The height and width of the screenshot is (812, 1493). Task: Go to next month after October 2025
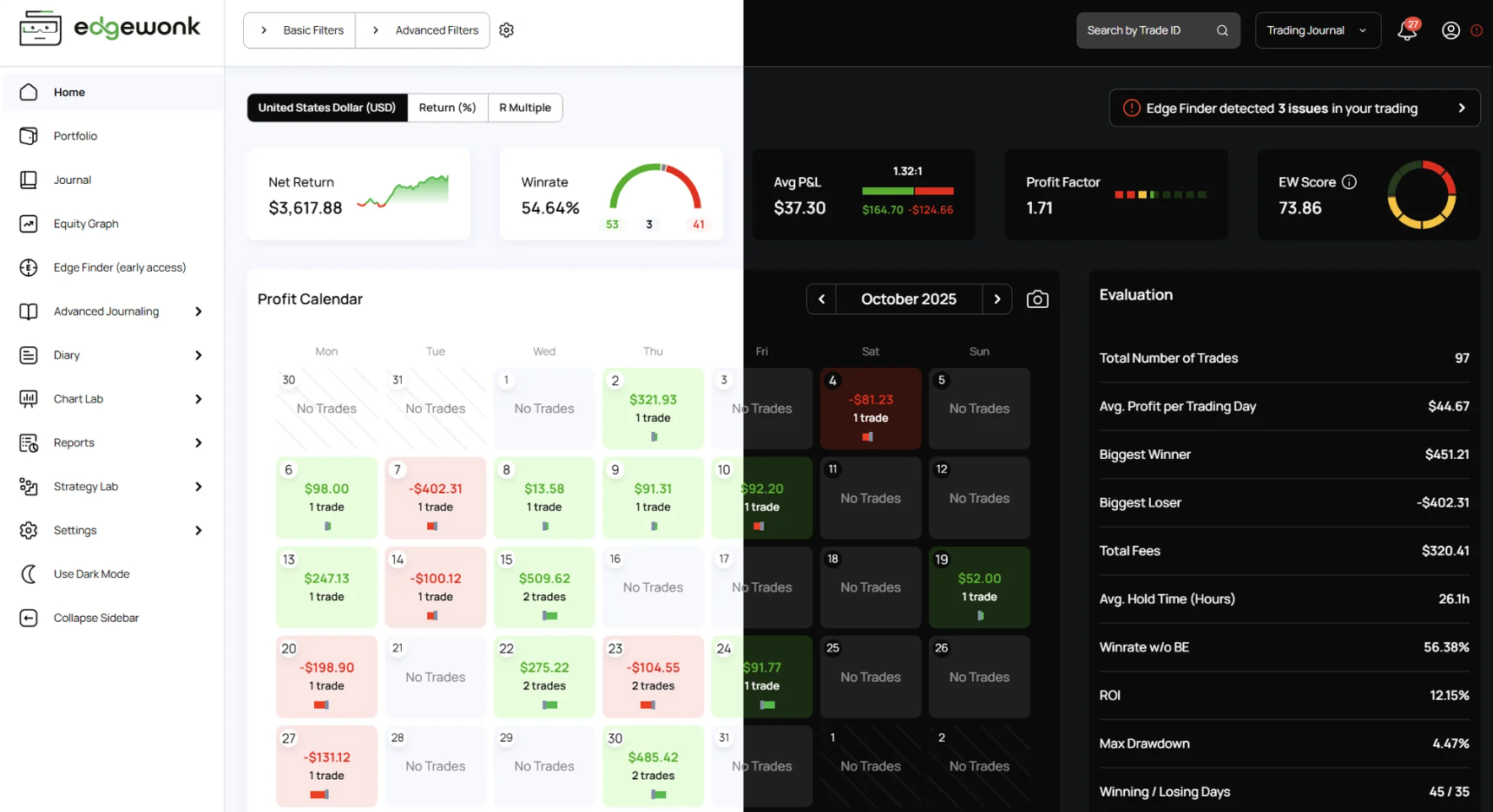pyautogui.click(x=997, y=299)
